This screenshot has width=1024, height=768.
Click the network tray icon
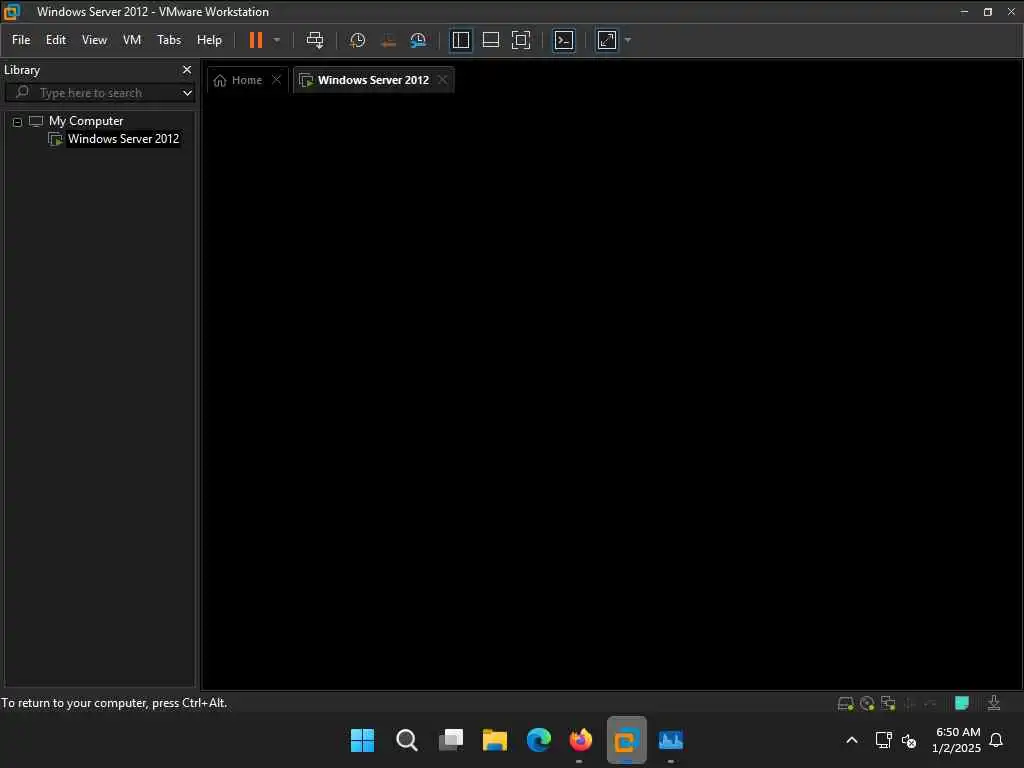click(x=883, y=741)
